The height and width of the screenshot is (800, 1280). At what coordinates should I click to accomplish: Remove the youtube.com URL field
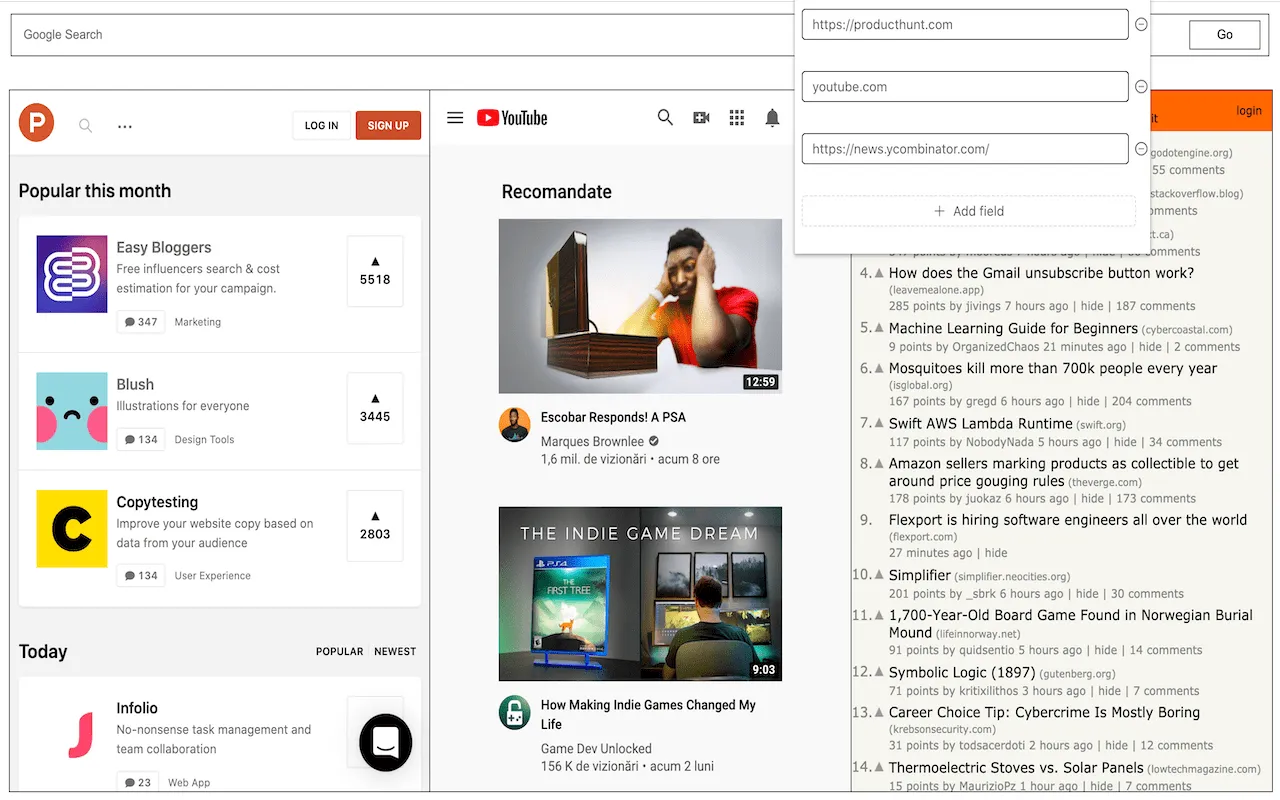pyautogui.click(x=1141, y=87)
